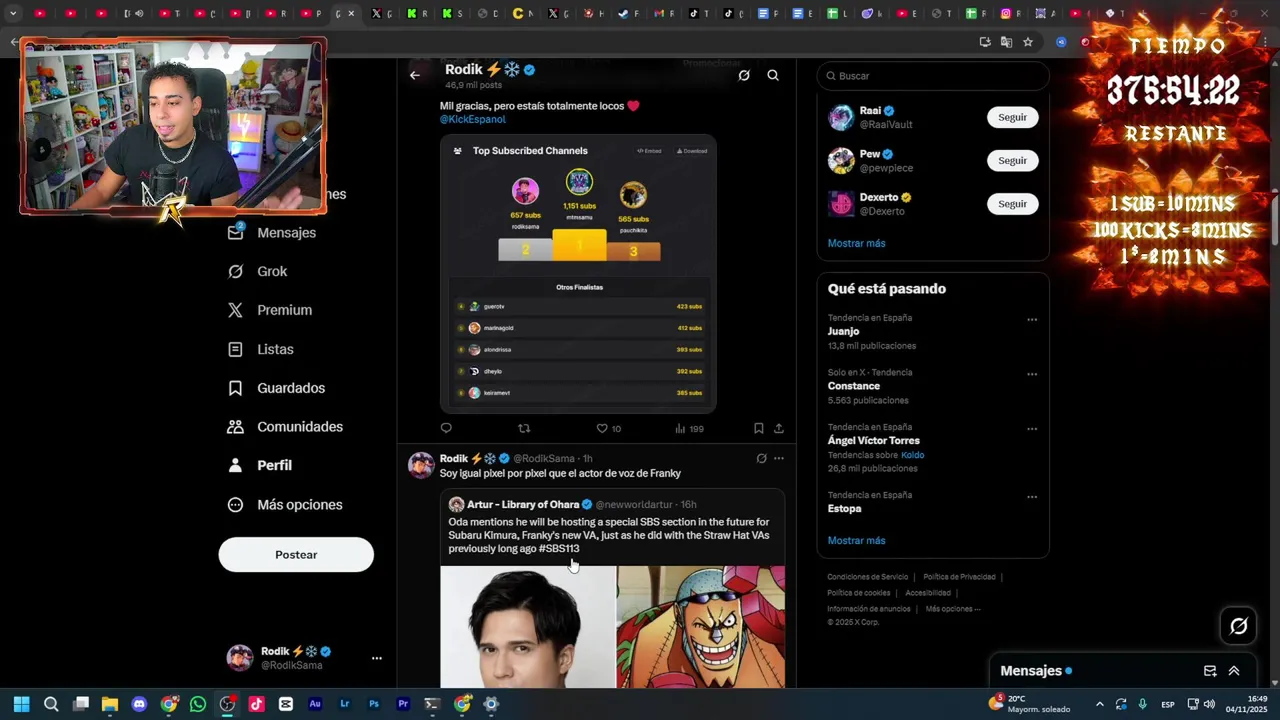The image size is (1280, 720).
Task: Open the floating Grok button at bottom right
Action: (1239, 626)
